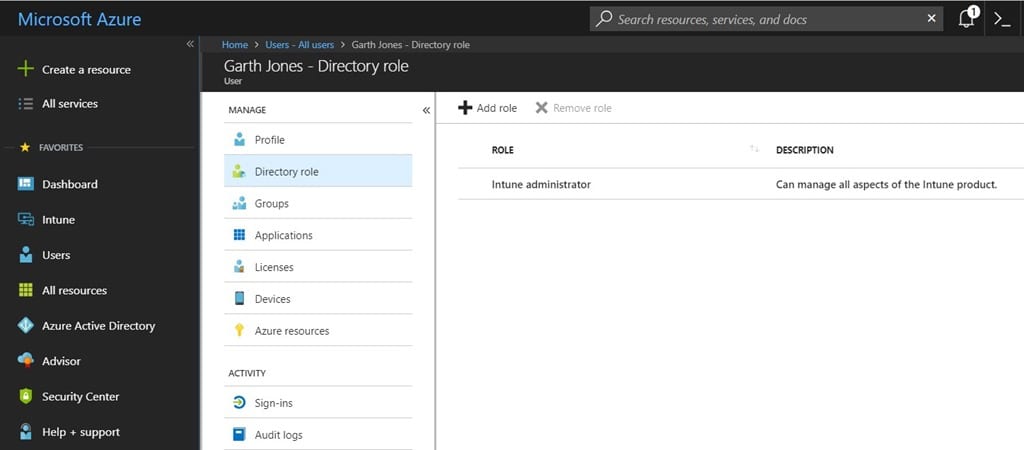Image resolution: width=1024 pixels, height=450 pixels.
Task: Click the Azure resources key icon
Action: [240, 330]
